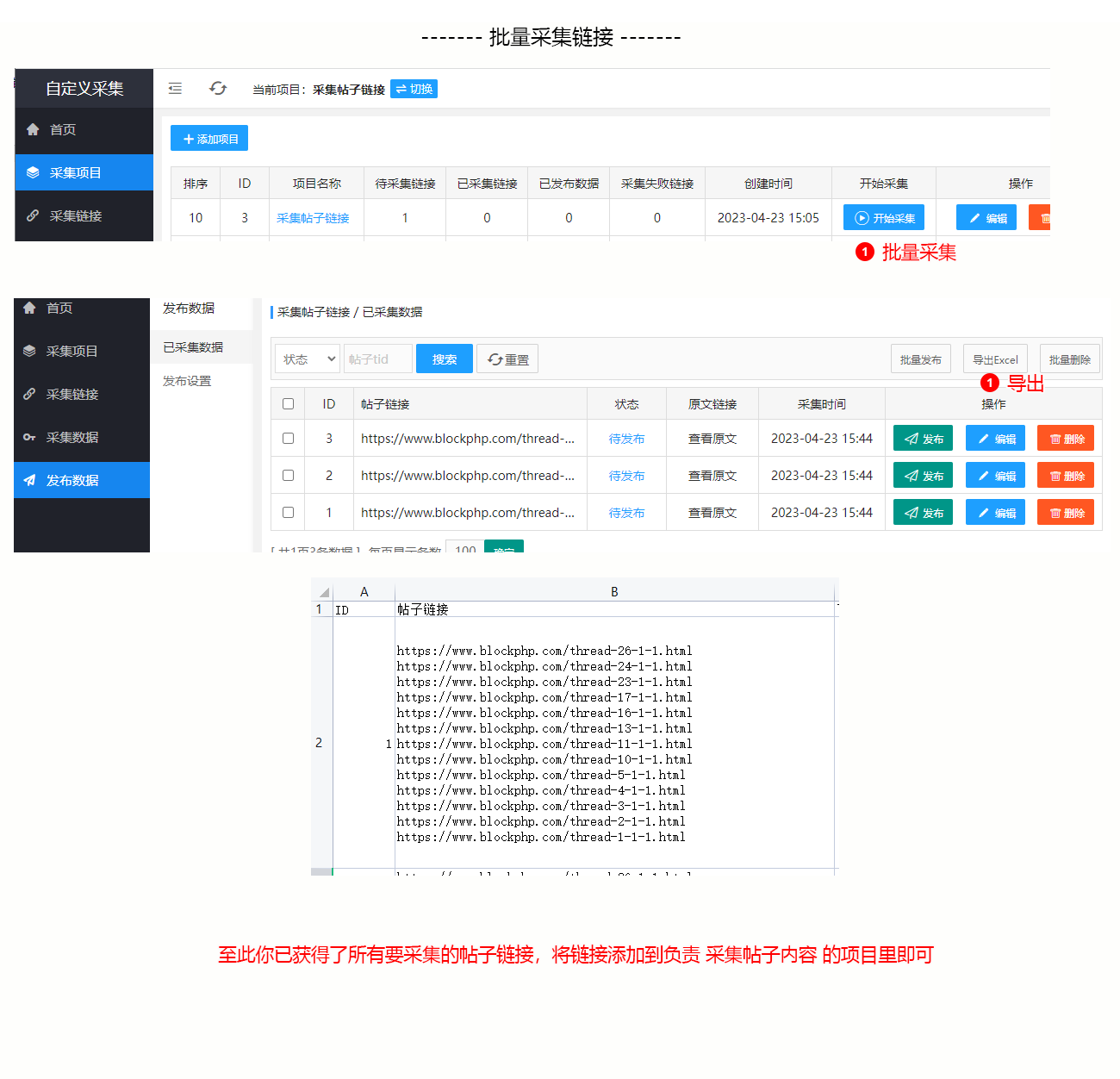Screen dimensions: 1120x1079
Task: Click 待发布 status in row ID 2
Action: pyautogui.click(x=626, y=476)
